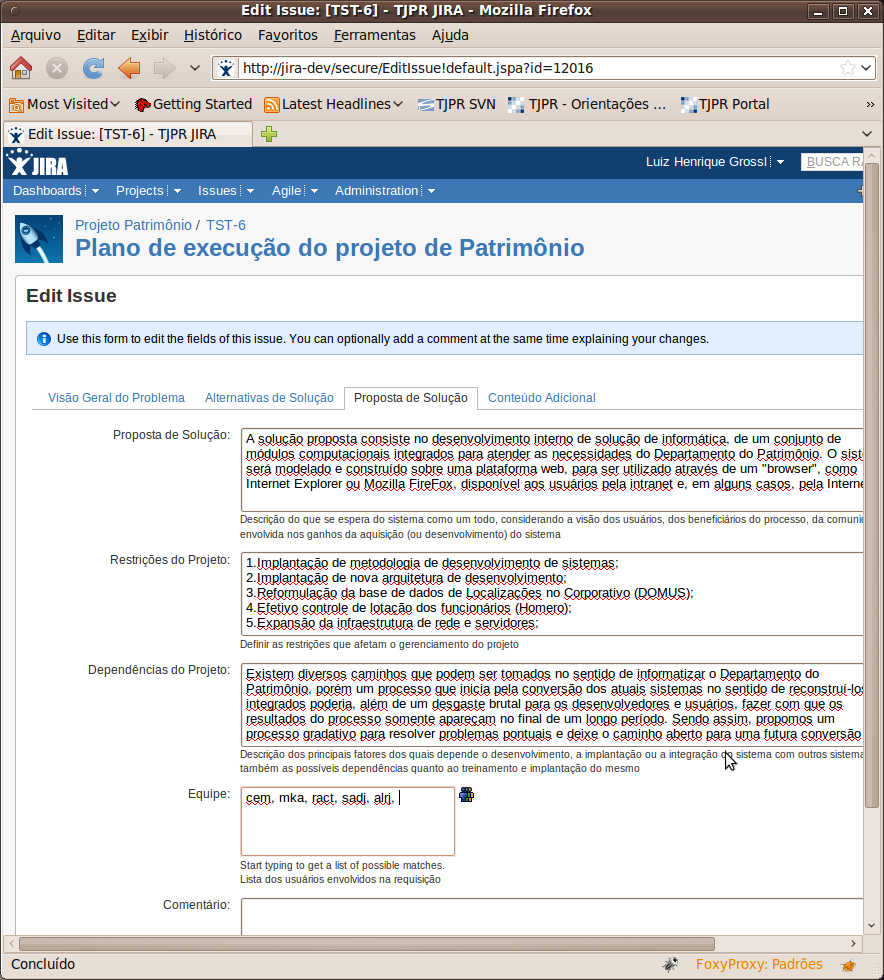Open the Projeto Patrimônio breadcrumb link
884x980 pixels.
pyautogui.click(x=133, y=225)
